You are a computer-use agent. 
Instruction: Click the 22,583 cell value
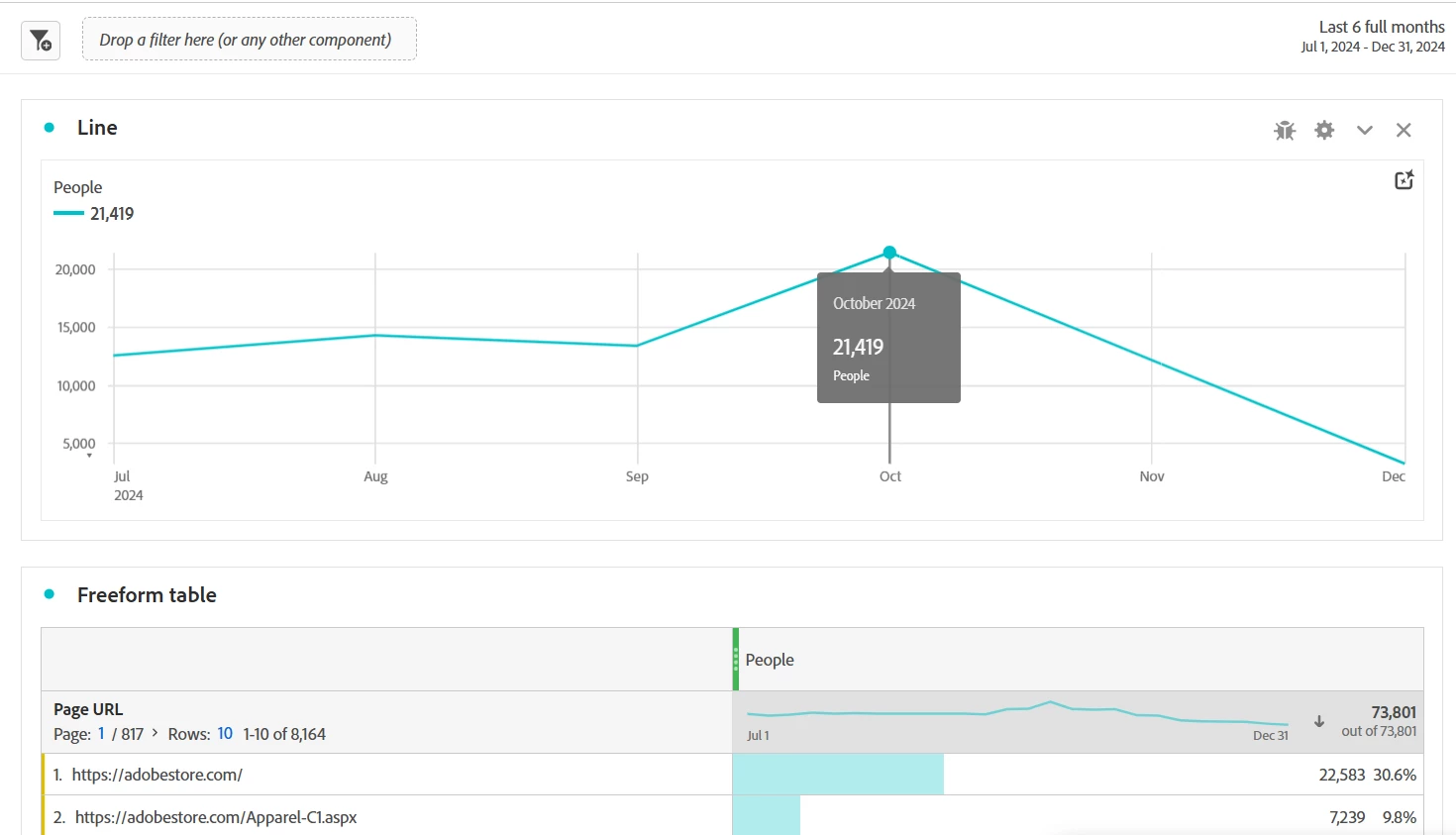(x=1341, y=775)
